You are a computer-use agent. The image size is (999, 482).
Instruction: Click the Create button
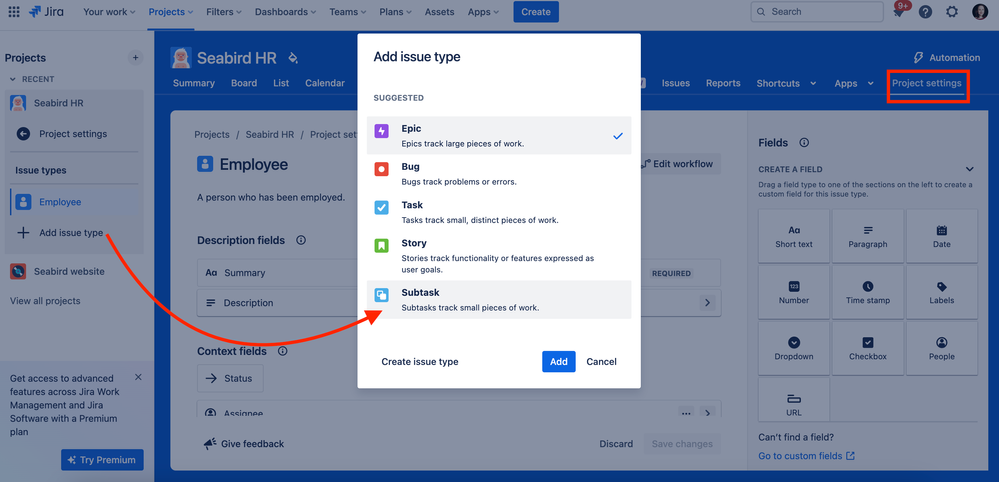[536, 12]
